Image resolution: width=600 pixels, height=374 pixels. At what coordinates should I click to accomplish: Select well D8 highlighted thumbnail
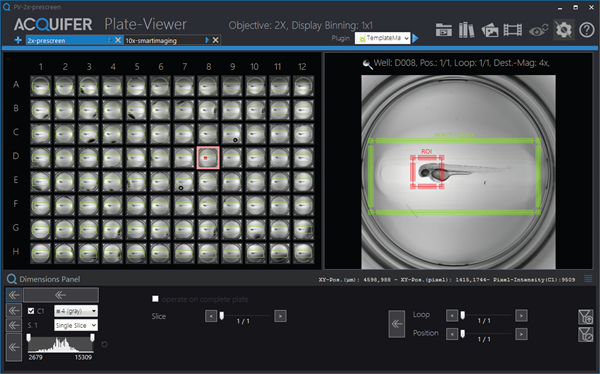click(x=208, y=157)
